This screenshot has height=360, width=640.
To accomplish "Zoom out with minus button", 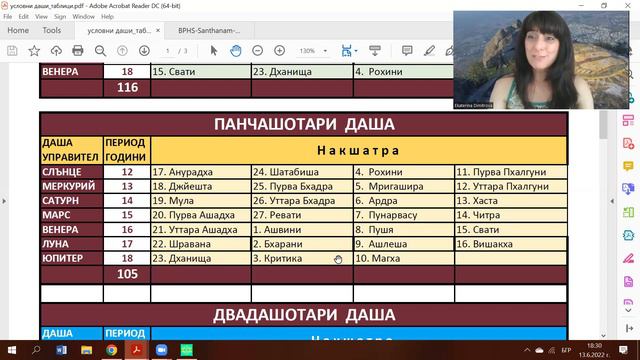I will pyautogui.click(x=258, y=51).
